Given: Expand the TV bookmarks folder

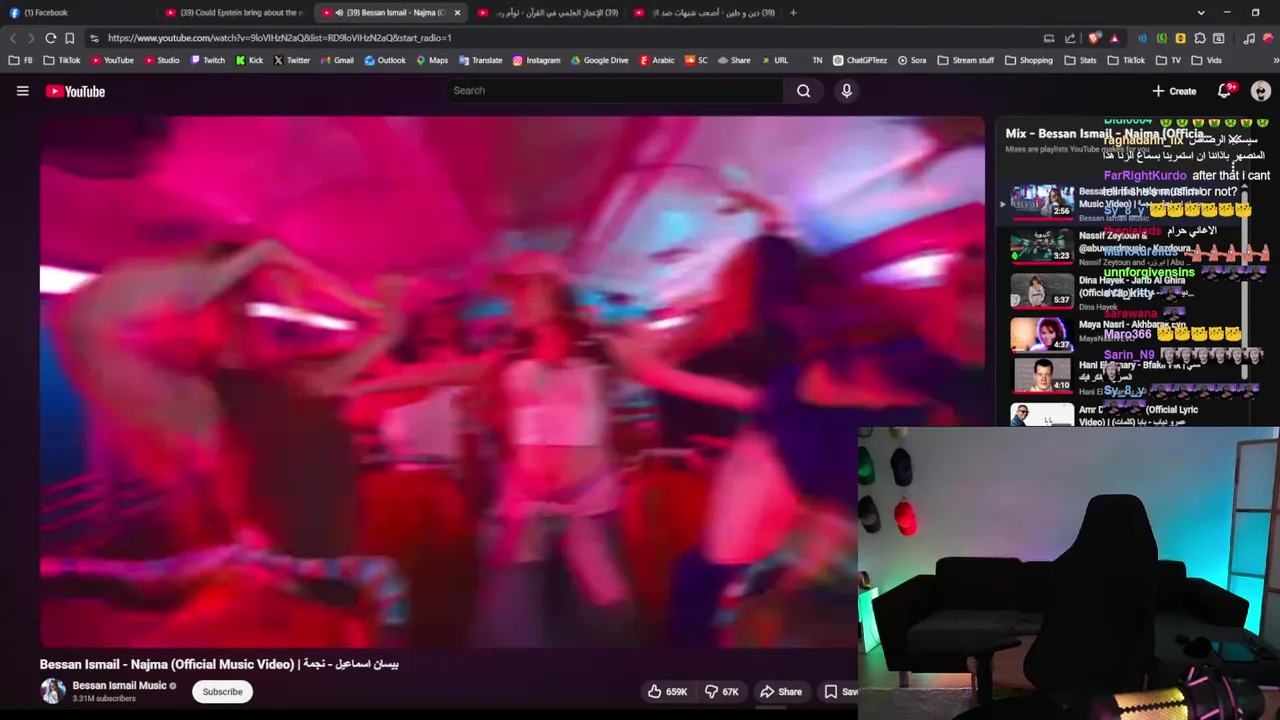Looking at the screenshot, I should click(x=1167, y=60).
